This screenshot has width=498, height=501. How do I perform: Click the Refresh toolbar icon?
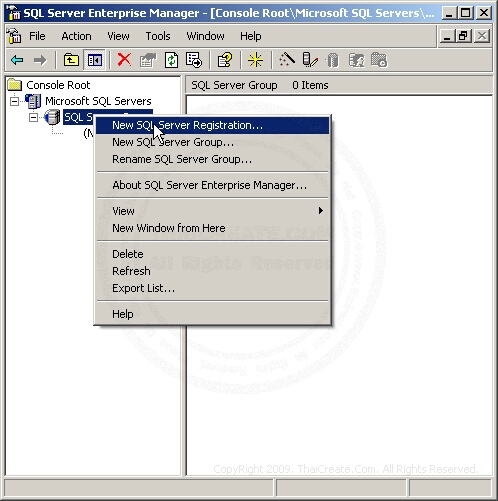(x=171, y=60)
